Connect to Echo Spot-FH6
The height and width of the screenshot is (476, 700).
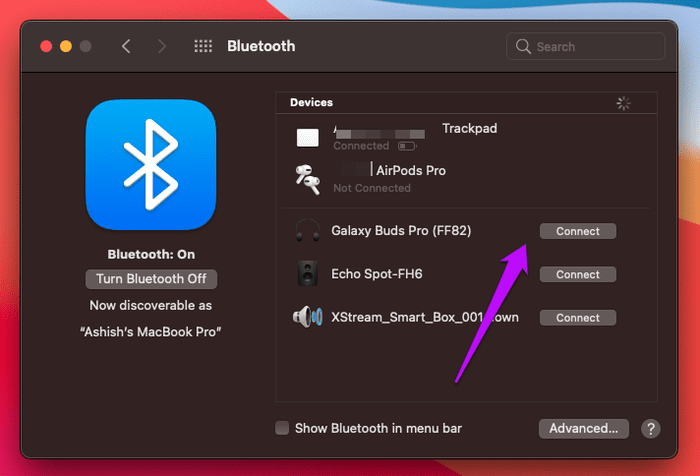pyautogui.click(x=578, y=275)
